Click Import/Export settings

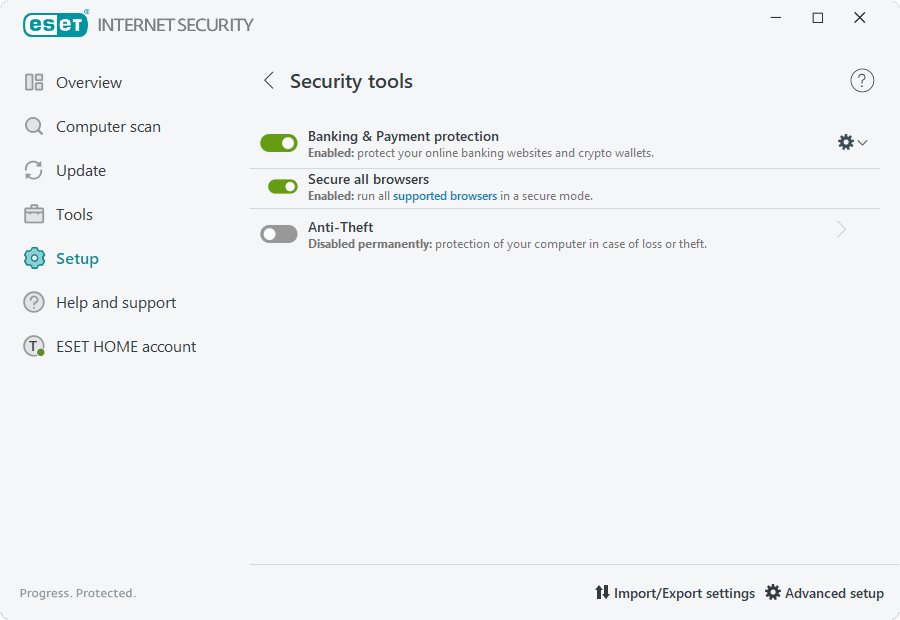(x=675, y=593)
